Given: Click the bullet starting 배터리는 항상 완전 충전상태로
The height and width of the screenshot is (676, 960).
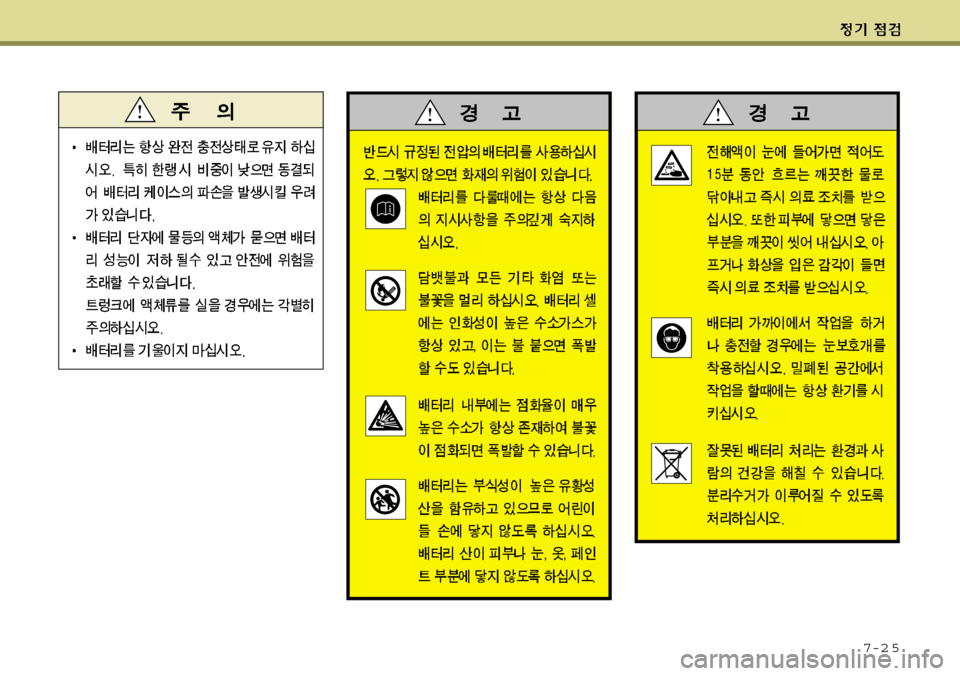Looking at the screenshot, I should pos(193,181).
